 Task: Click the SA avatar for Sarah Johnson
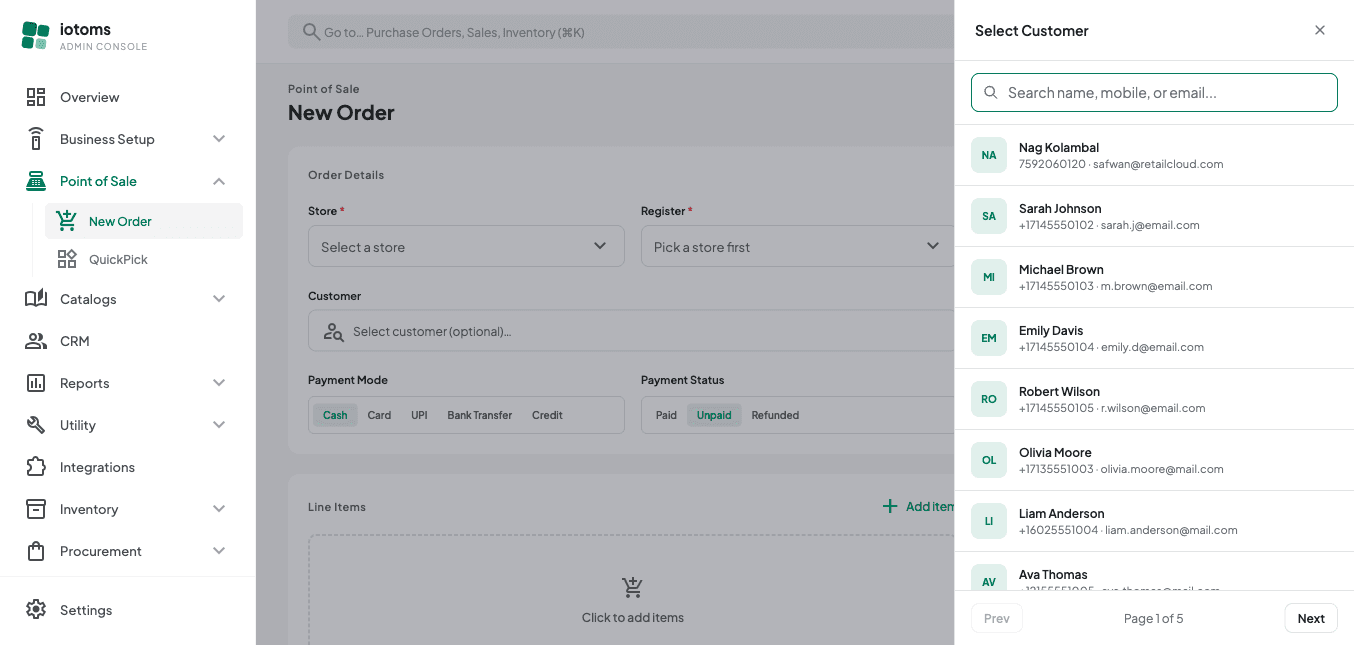(989, 216)
